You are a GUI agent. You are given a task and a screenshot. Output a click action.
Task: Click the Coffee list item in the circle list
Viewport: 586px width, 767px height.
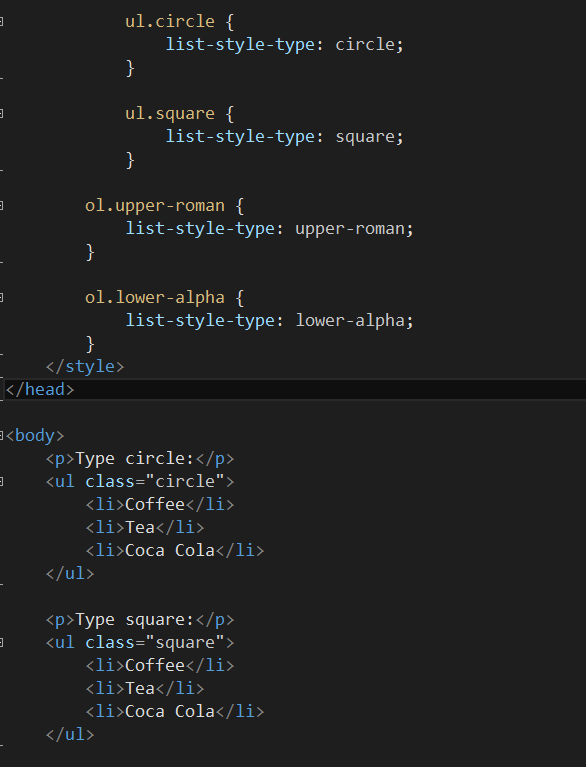pyautogui.click(x=160, y=504)
